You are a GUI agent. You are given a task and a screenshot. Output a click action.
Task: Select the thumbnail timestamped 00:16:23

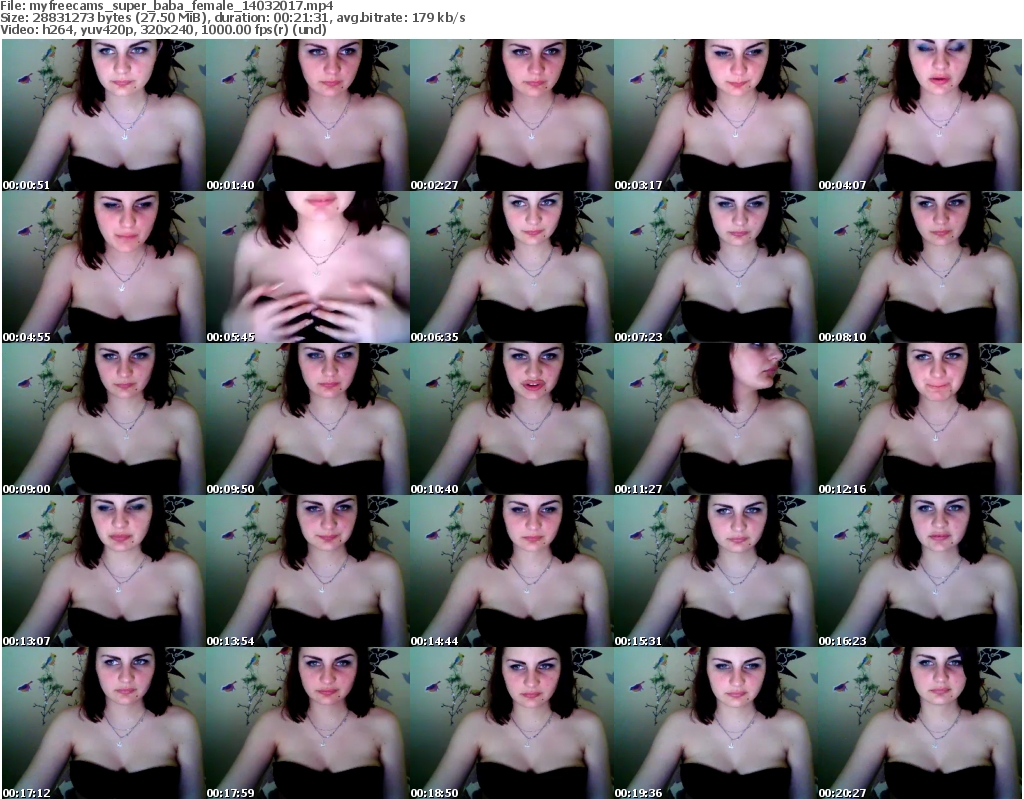[x=920, y=571]
